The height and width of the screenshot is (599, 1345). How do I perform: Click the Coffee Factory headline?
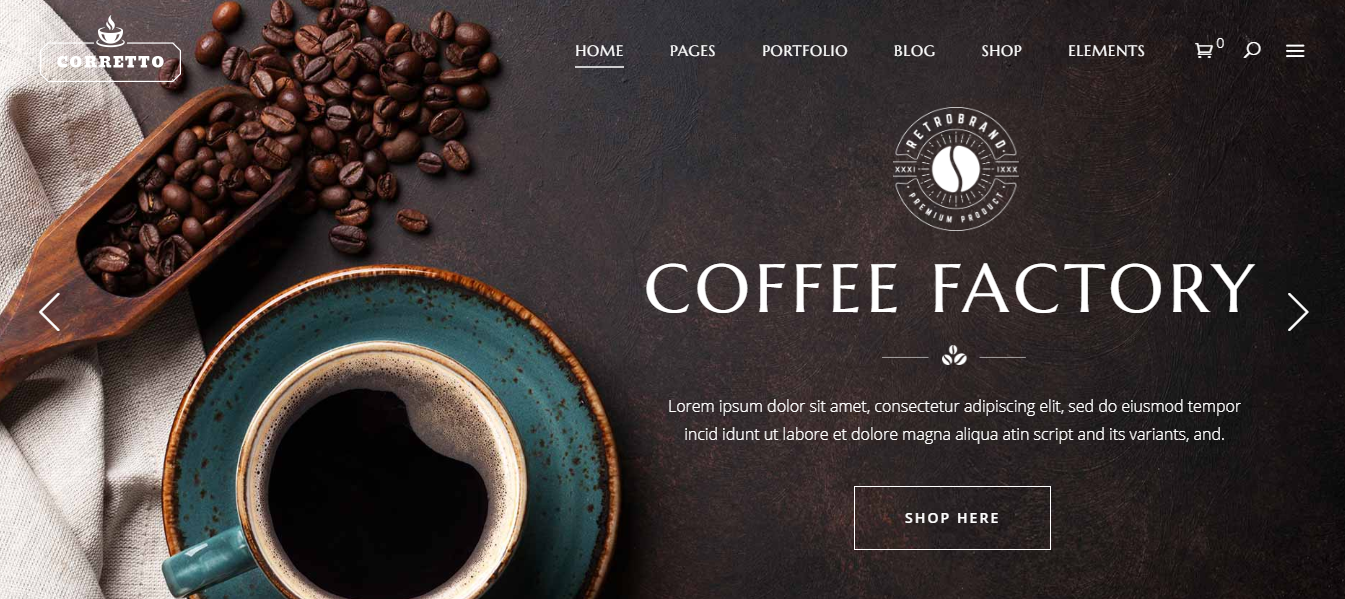[x=950, y=288]
